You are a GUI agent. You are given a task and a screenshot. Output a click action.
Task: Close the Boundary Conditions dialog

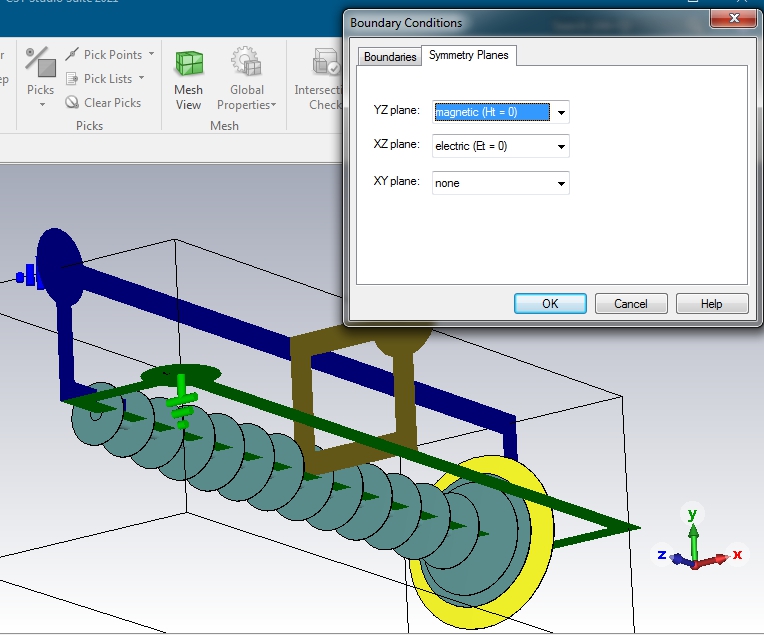pyautogui.click(x=734, y=19)
